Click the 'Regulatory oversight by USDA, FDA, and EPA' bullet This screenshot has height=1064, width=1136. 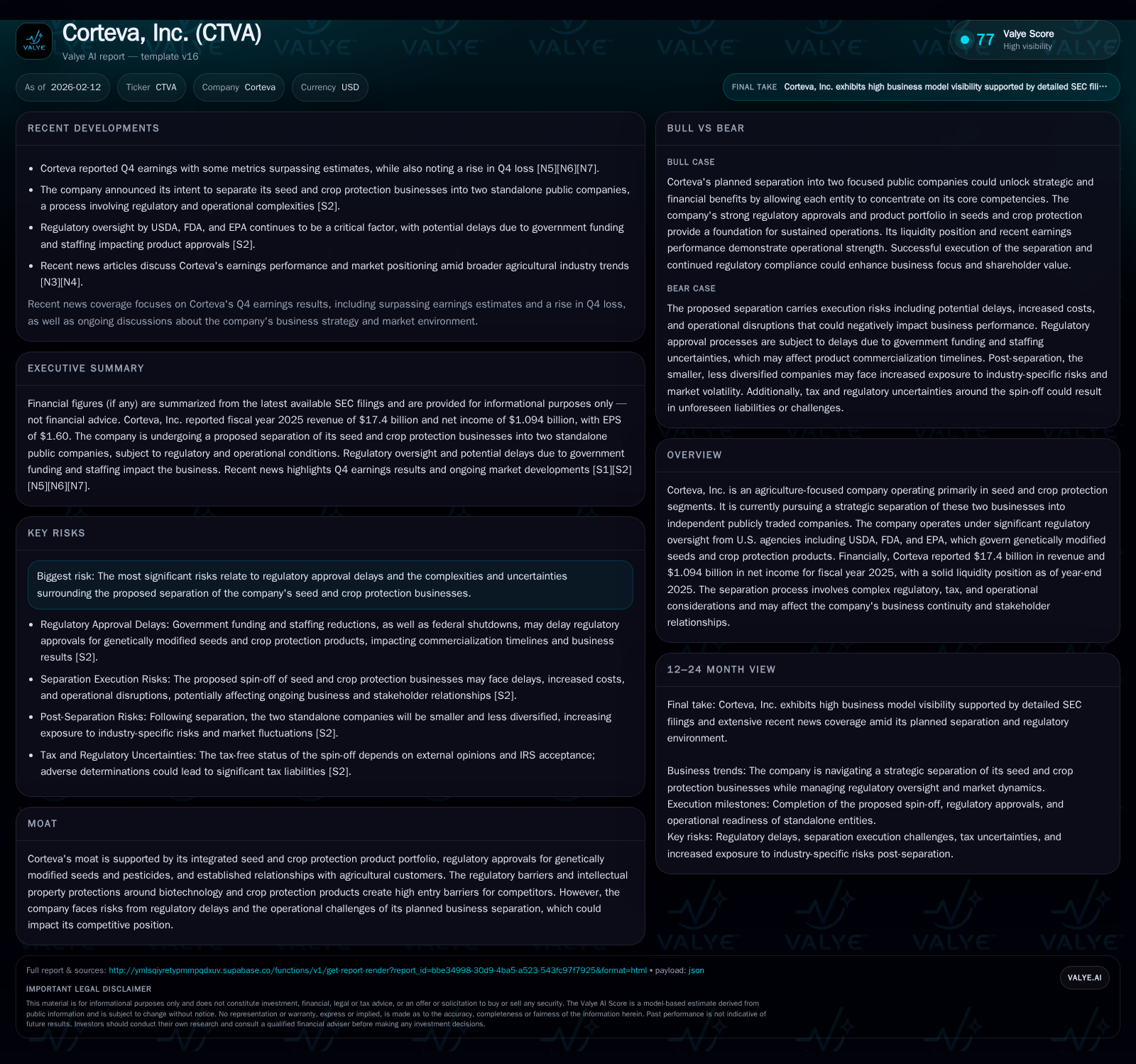(x=332, y=236)
